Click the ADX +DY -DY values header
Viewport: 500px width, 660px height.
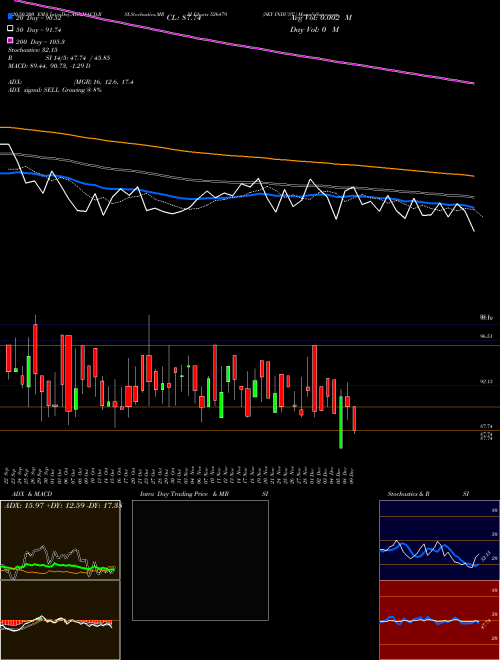(x=62, y=505)
